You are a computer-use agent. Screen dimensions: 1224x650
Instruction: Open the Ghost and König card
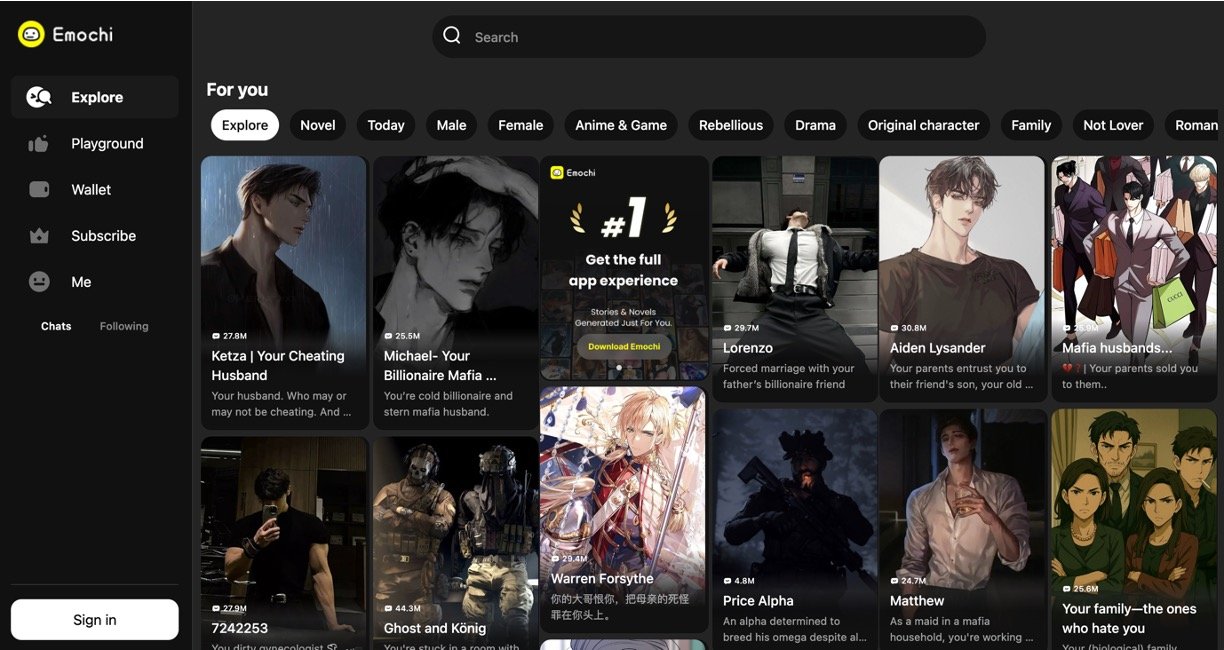click(x=456, y=543)
